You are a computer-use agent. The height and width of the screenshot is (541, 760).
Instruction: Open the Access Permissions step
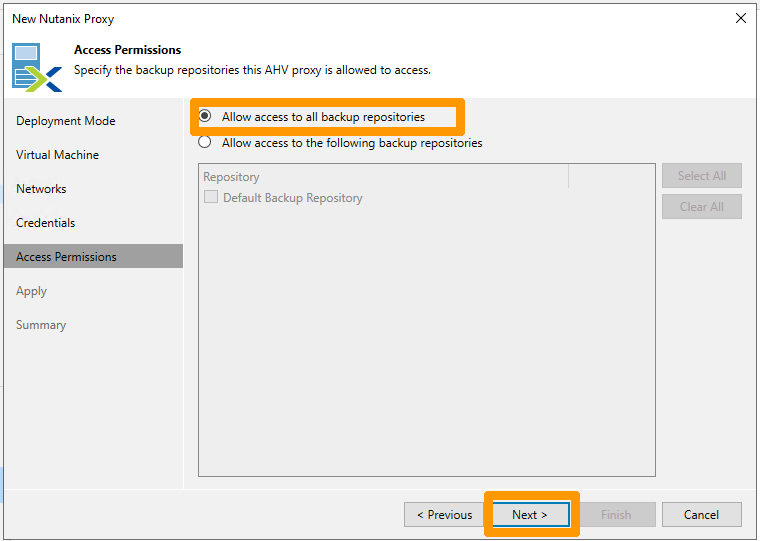pyautogui.click(x=93, y=256)
